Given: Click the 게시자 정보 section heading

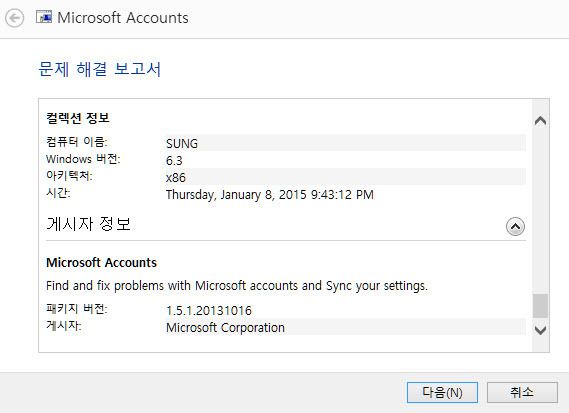Looking at the screenshot, I should pos(89,224).
